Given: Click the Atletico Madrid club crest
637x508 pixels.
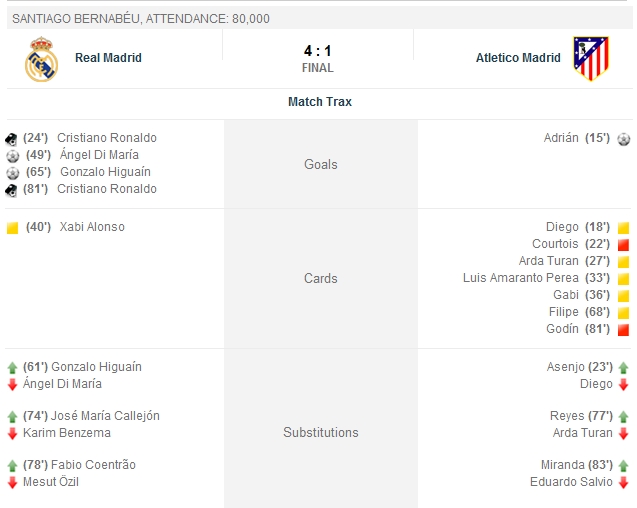Looking at the screenshot, I should (590, 59).
